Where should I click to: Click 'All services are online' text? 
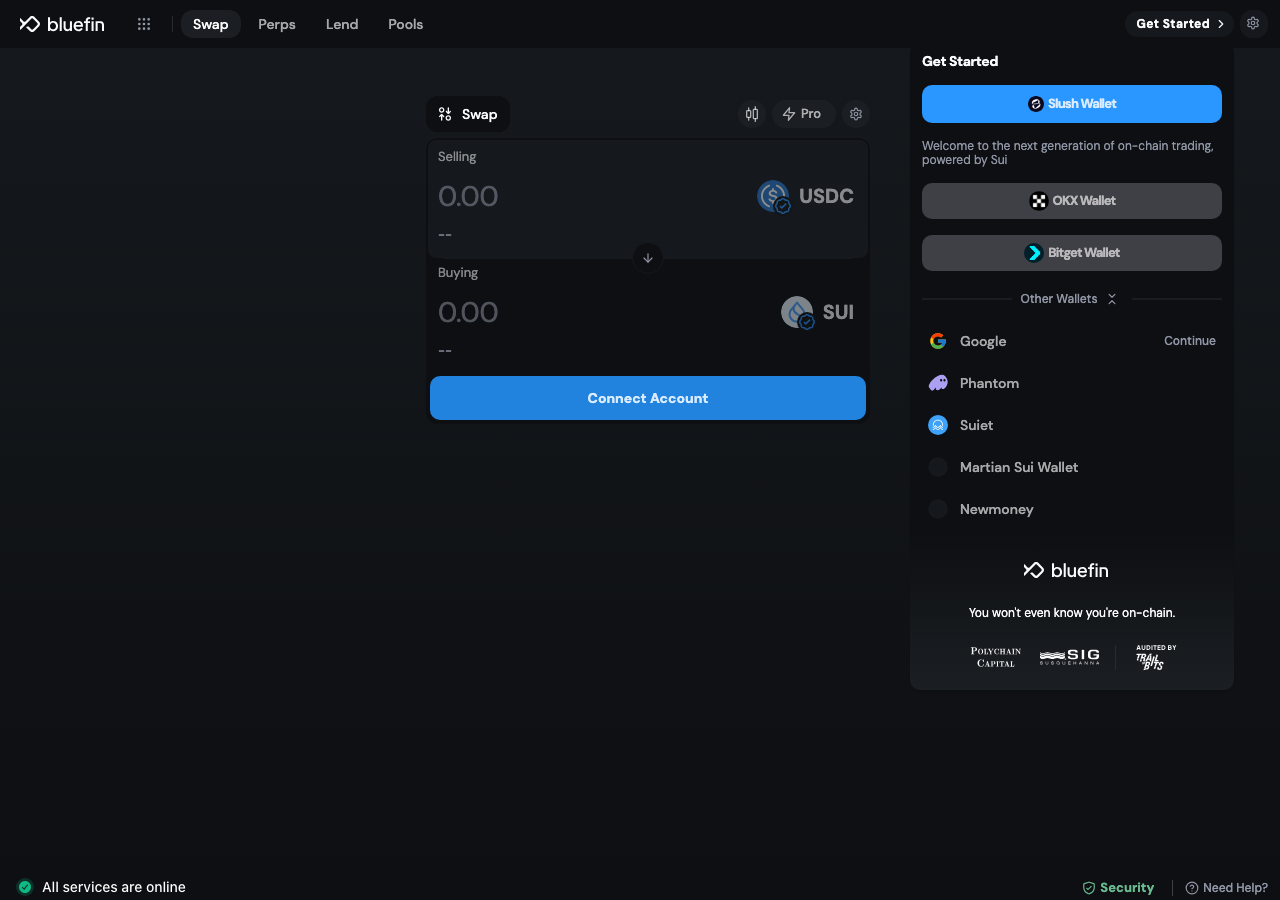pos(114,887)
